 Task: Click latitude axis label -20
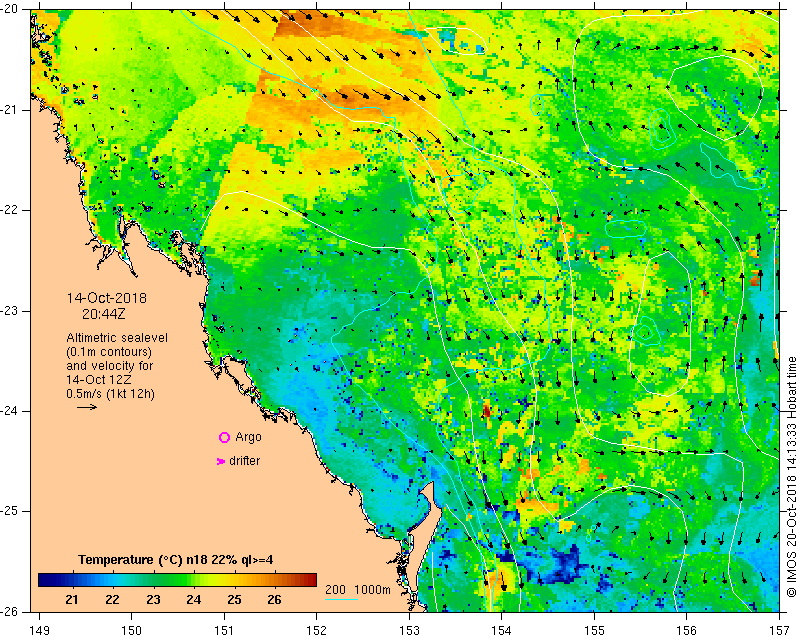point(11,9)
